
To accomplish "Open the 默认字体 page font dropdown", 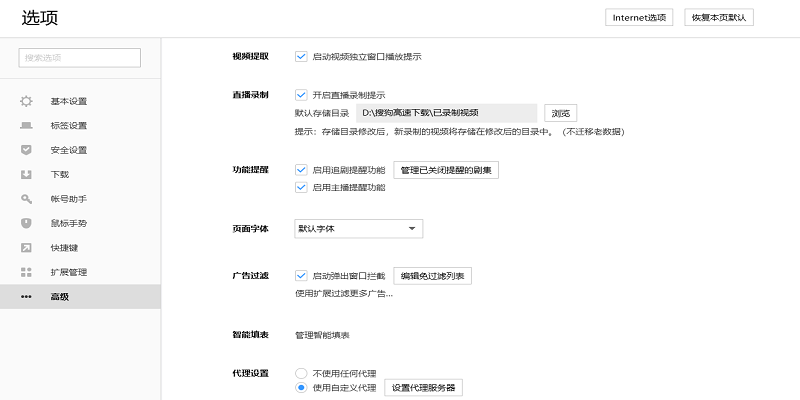I will tap(359, 229).
